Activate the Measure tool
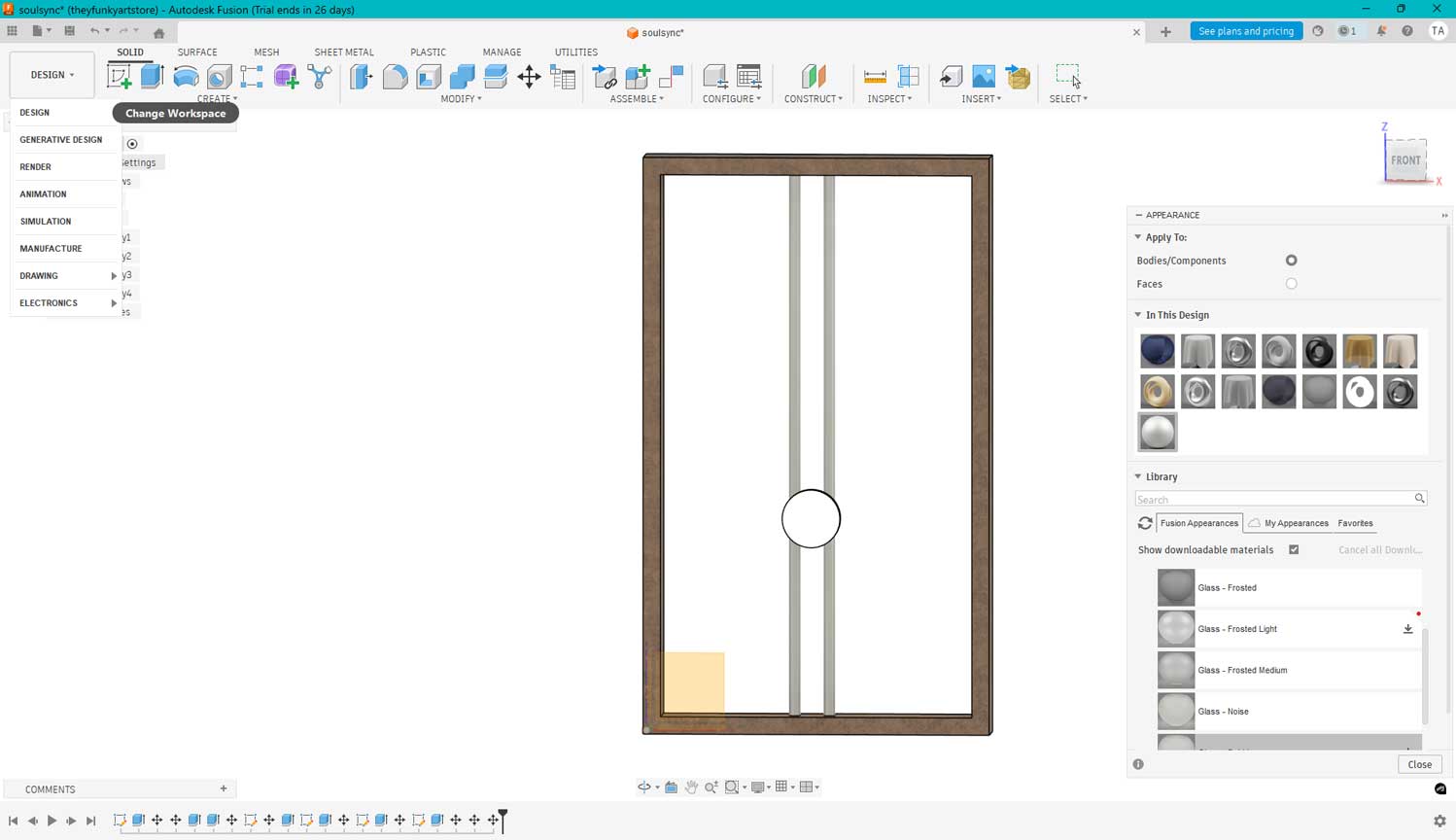 [x=875, y=77]
